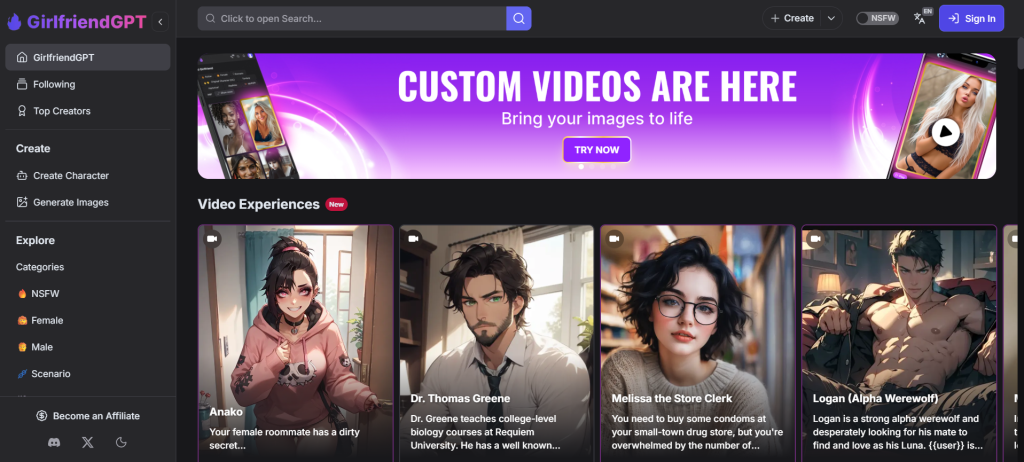Open the Discord icon link
The height and width of the screenshot is (462, 1024).
point(54,442)
